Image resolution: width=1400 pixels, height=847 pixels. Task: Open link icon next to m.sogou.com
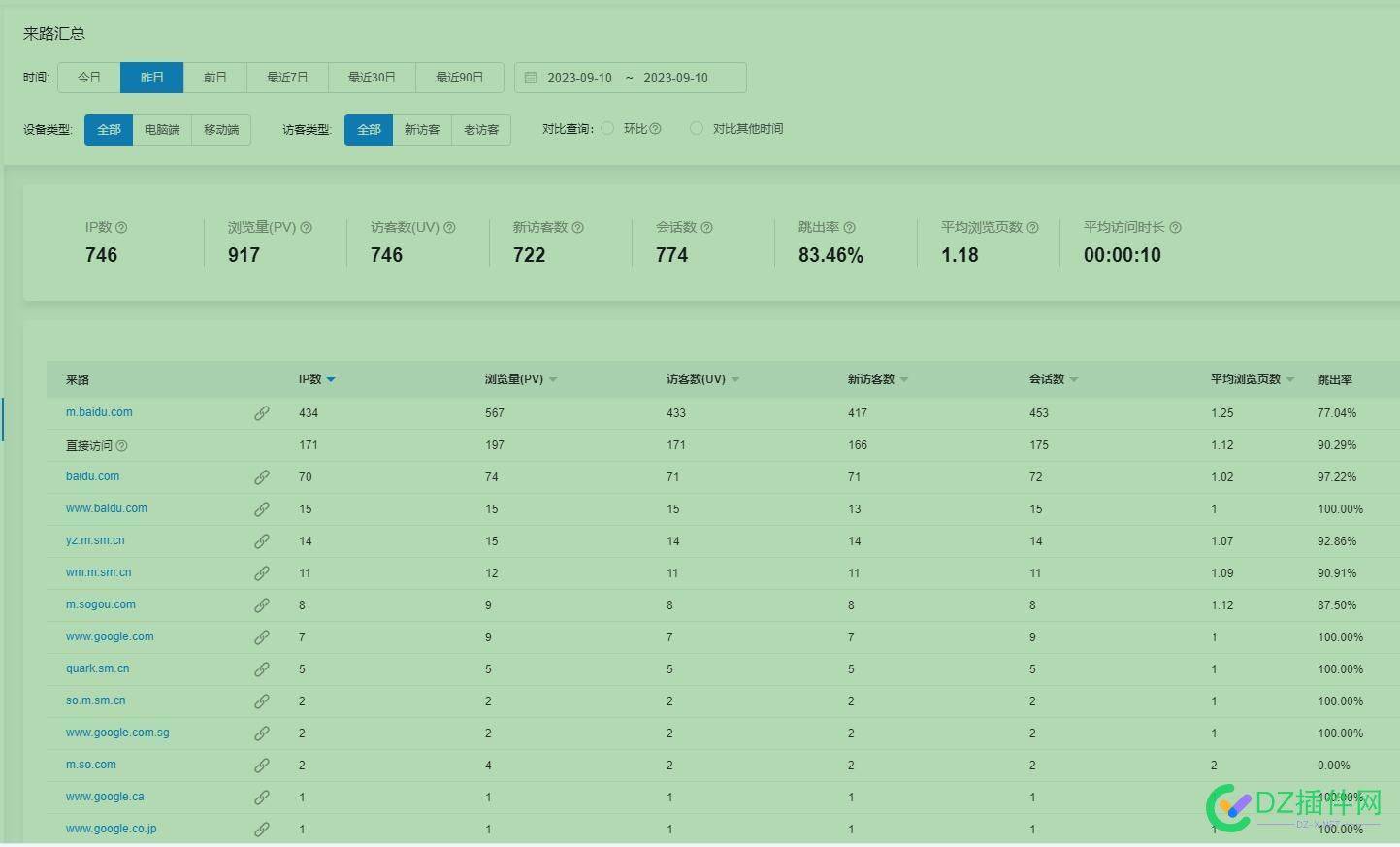pyautogui.click(x=262, y=605)
